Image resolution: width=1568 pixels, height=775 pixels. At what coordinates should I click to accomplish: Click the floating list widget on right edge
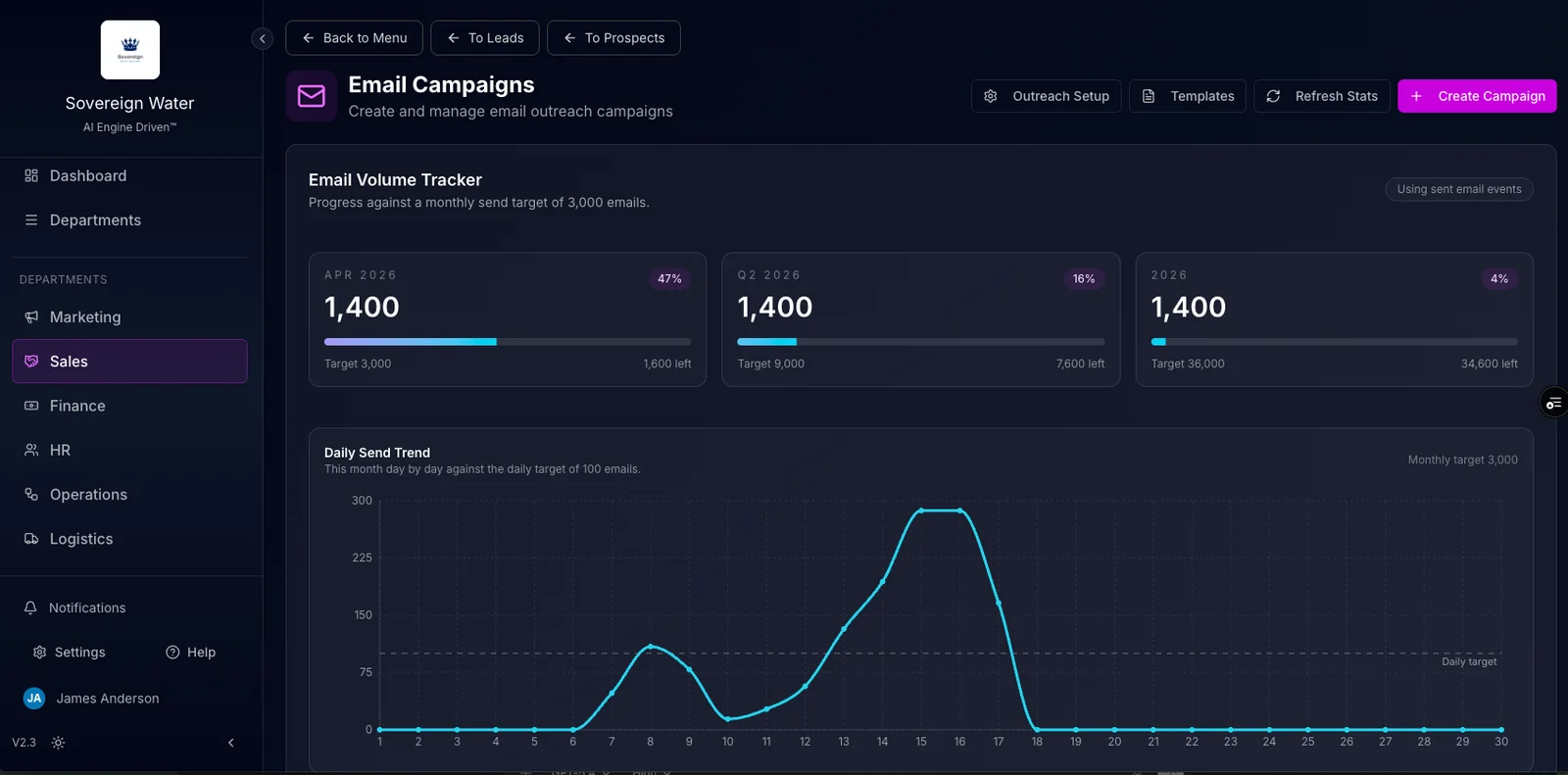pos(1553,403)
